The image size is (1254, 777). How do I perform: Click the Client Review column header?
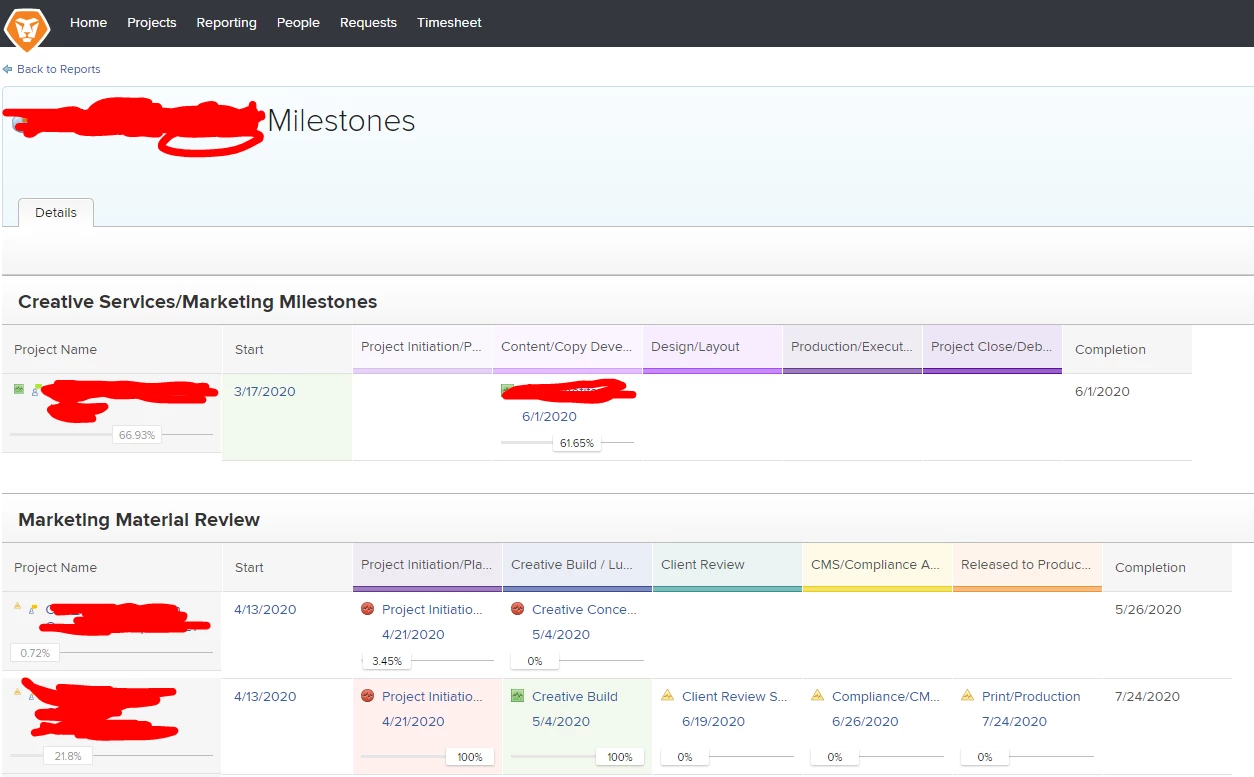click(x=727, y=567)
